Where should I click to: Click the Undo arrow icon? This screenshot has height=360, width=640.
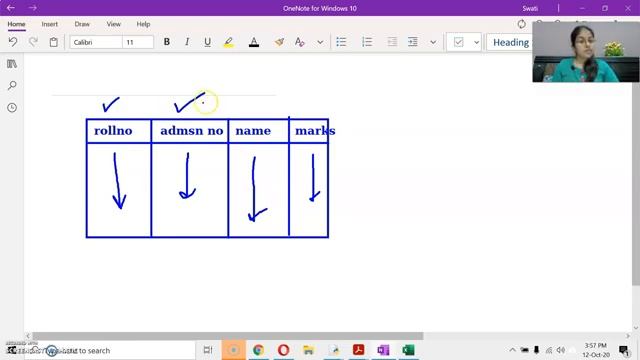13,42
